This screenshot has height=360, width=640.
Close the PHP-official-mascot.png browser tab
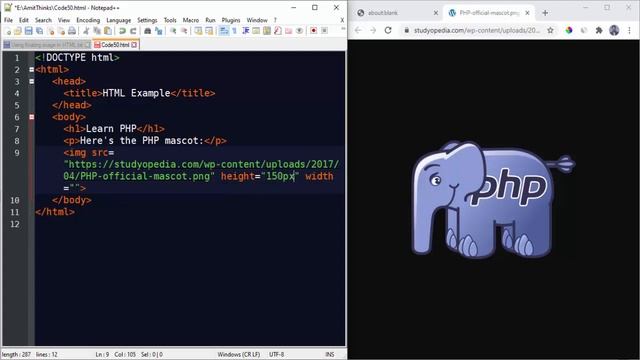tap(527, 13)
